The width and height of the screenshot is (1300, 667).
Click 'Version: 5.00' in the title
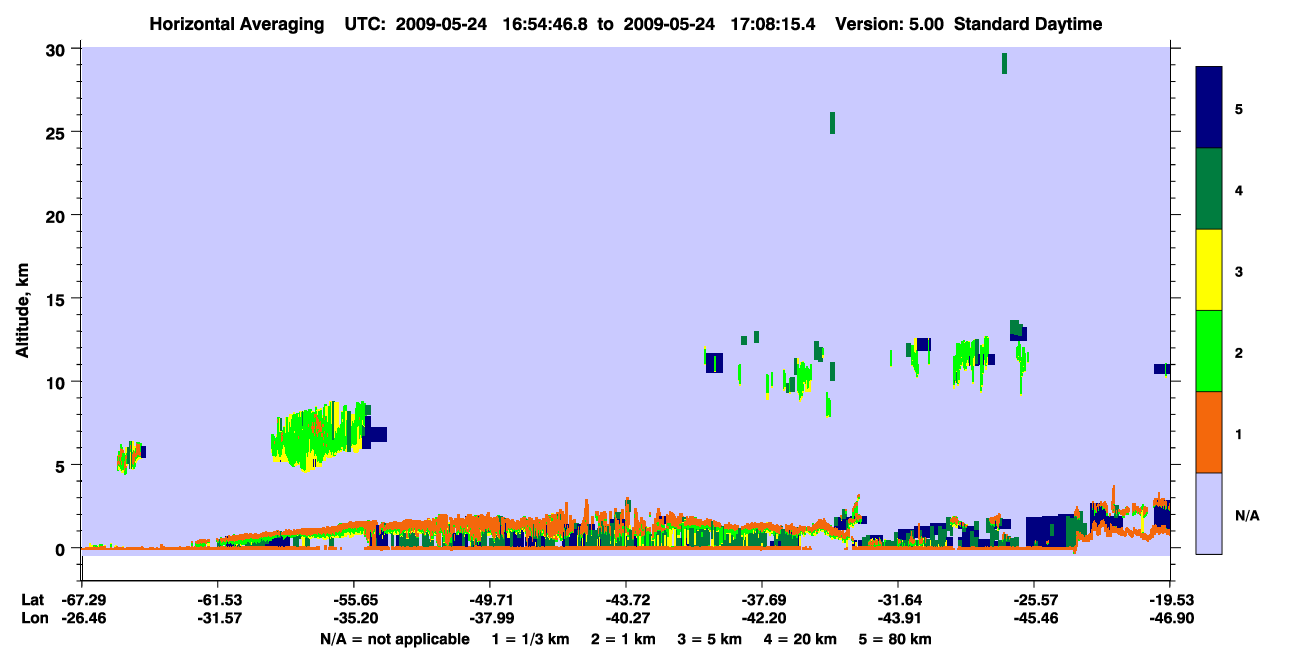tap(888, 25)
